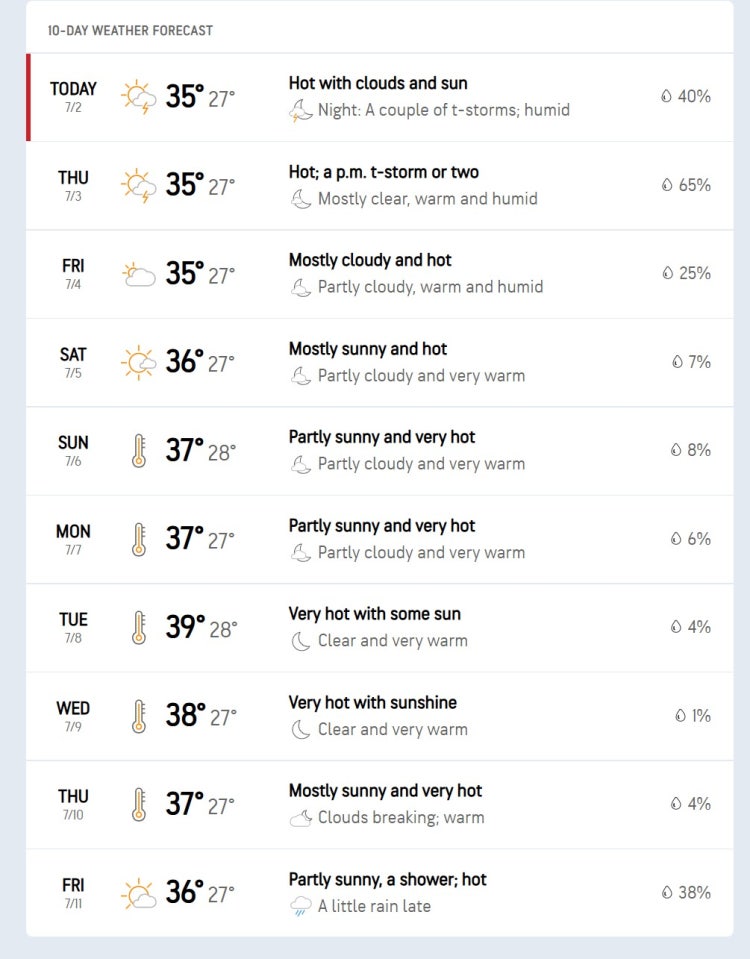
Task: Click the night t-storm icon in Today's row
Action: (x=300, y=111)
